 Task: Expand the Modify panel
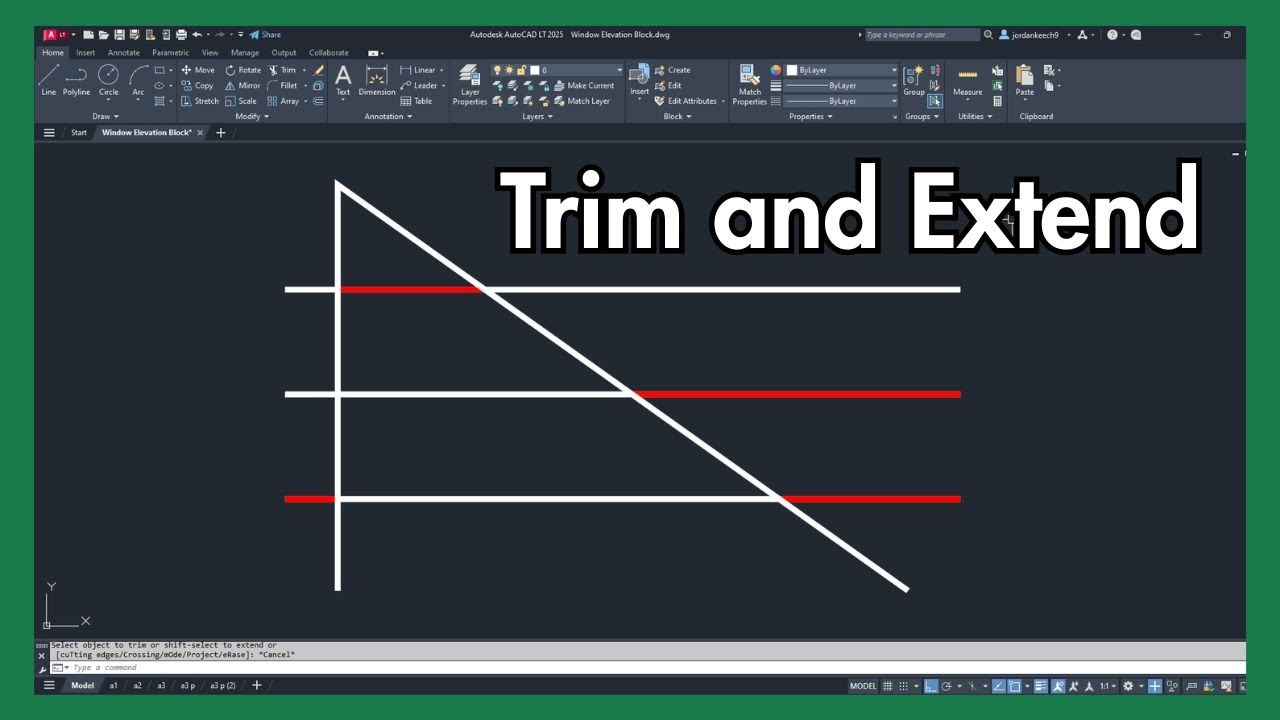click(254, 116)
